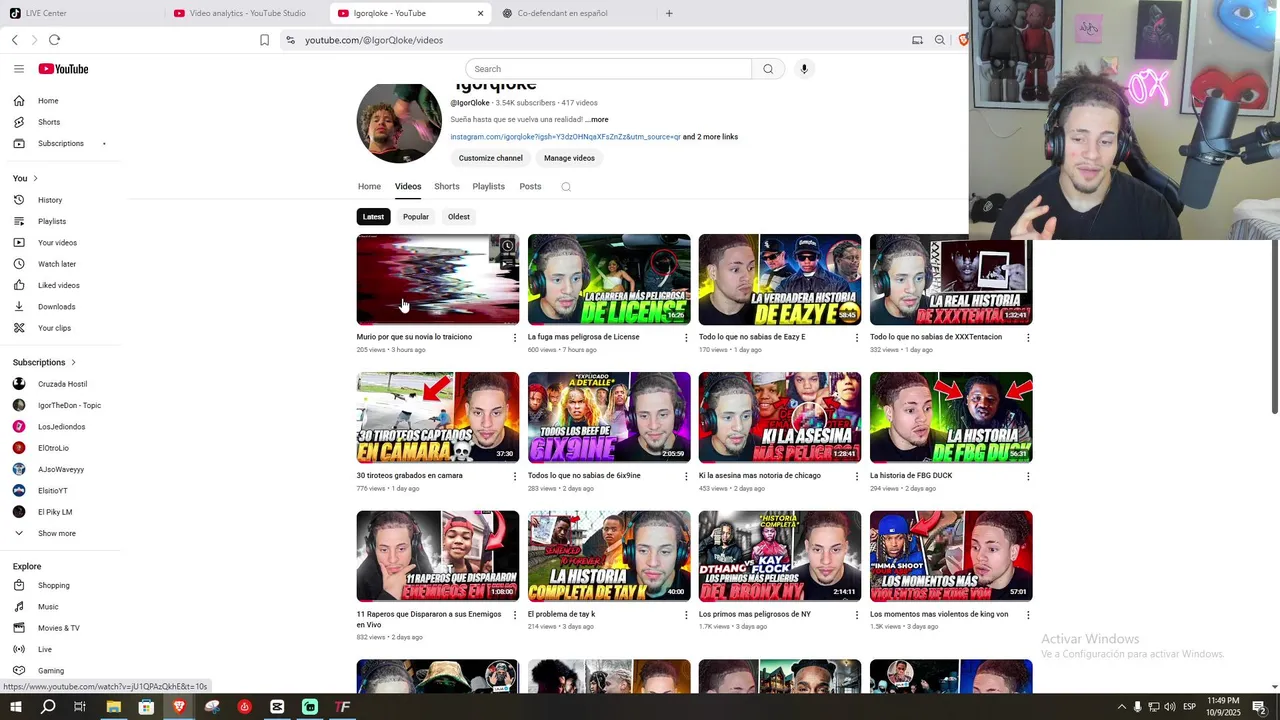Viewport: 1280px width, 720px height.
Task: Select Popular sort chip
Action: point(416,217)
